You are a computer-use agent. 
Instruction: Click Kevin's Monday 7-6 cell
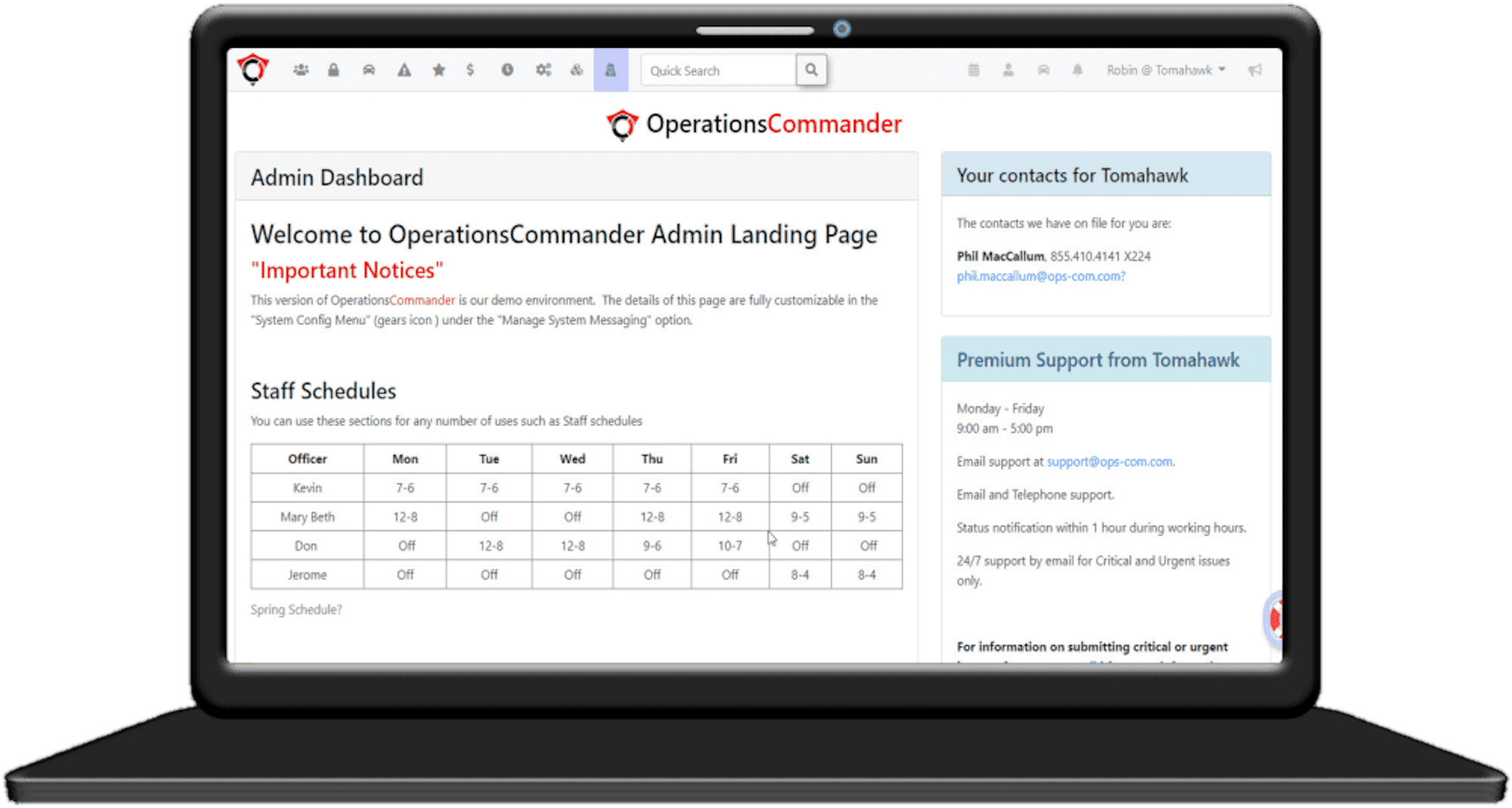coord(405,487)
